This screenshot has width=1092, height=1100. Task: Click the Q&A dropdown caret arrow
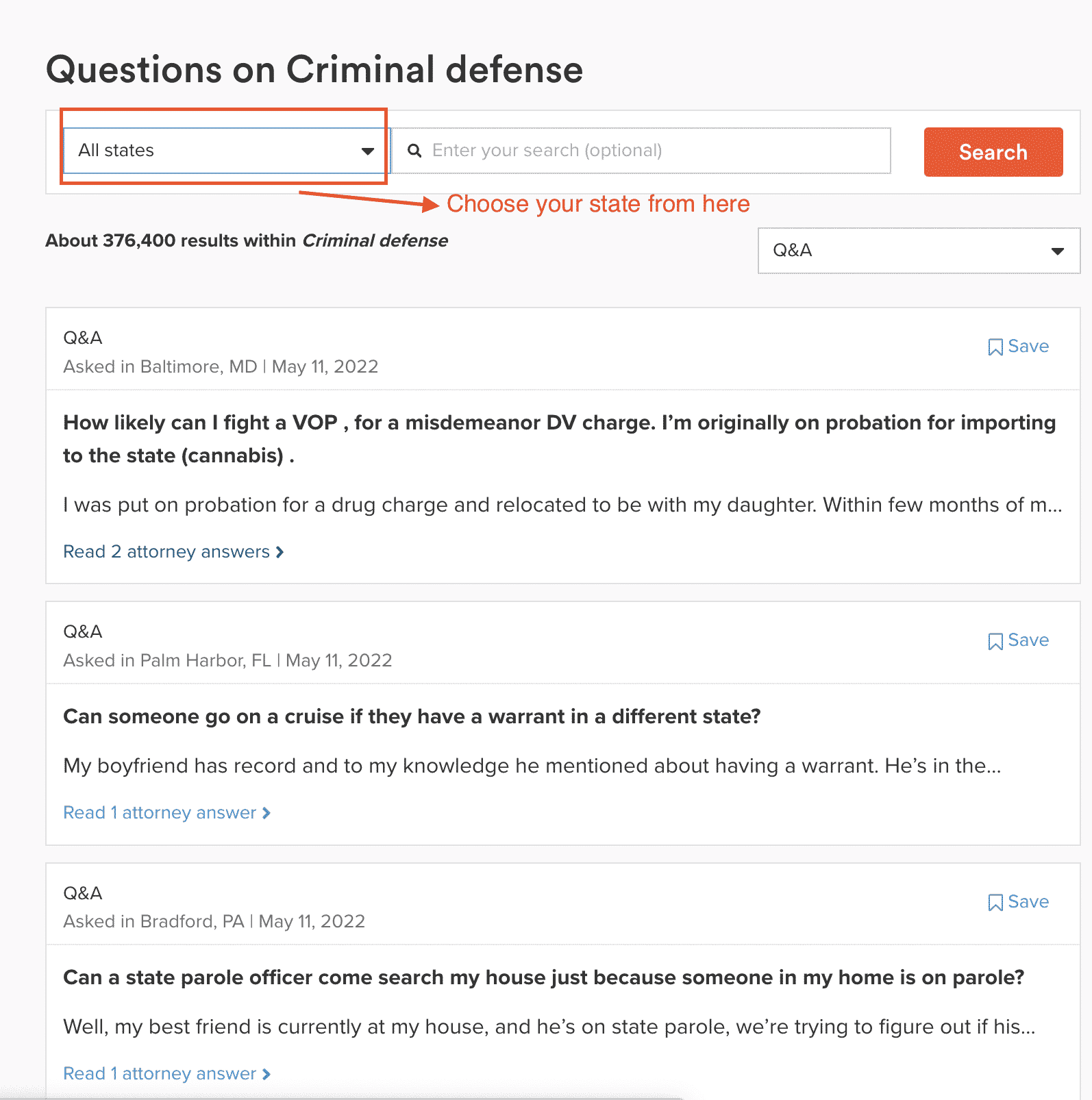tap(1058, 251)
